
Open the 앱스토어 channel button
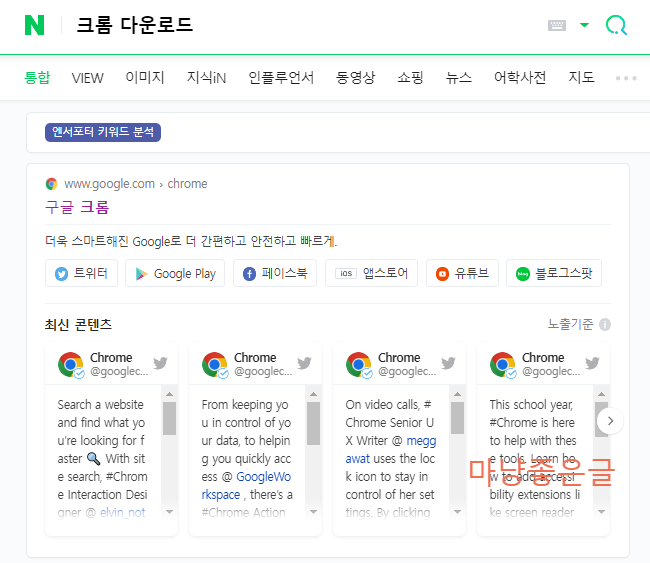(x=371, y=273)
